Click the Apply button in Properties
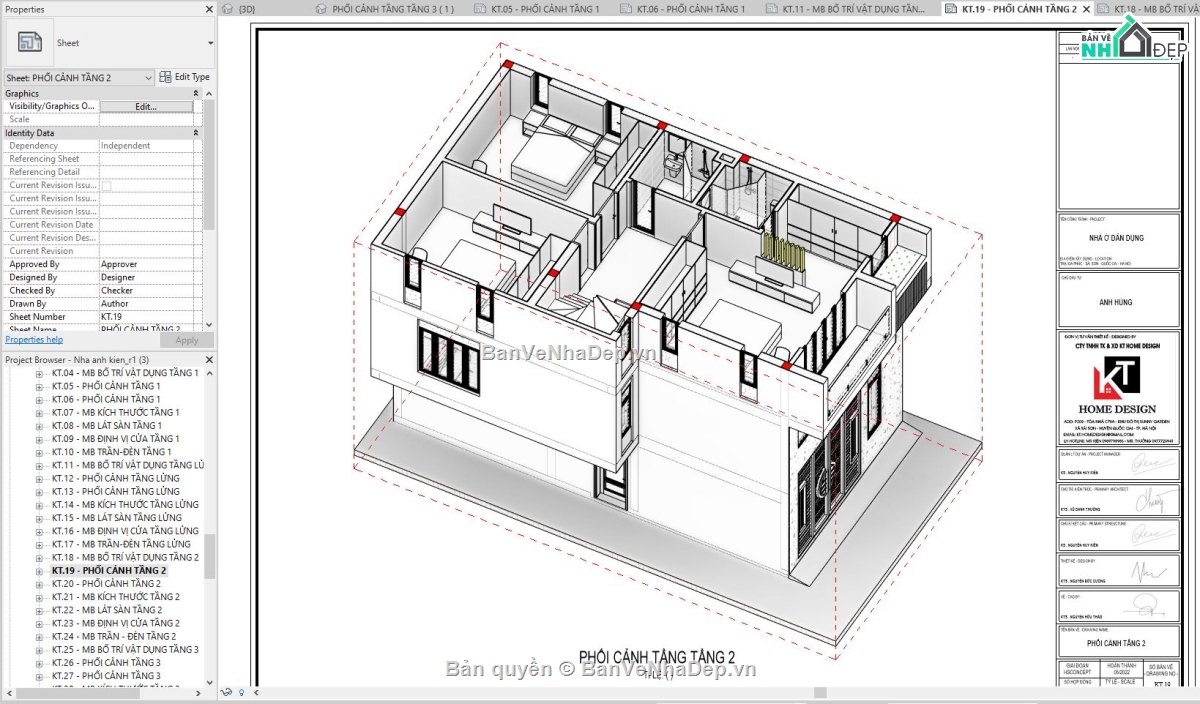 point(187,340)
